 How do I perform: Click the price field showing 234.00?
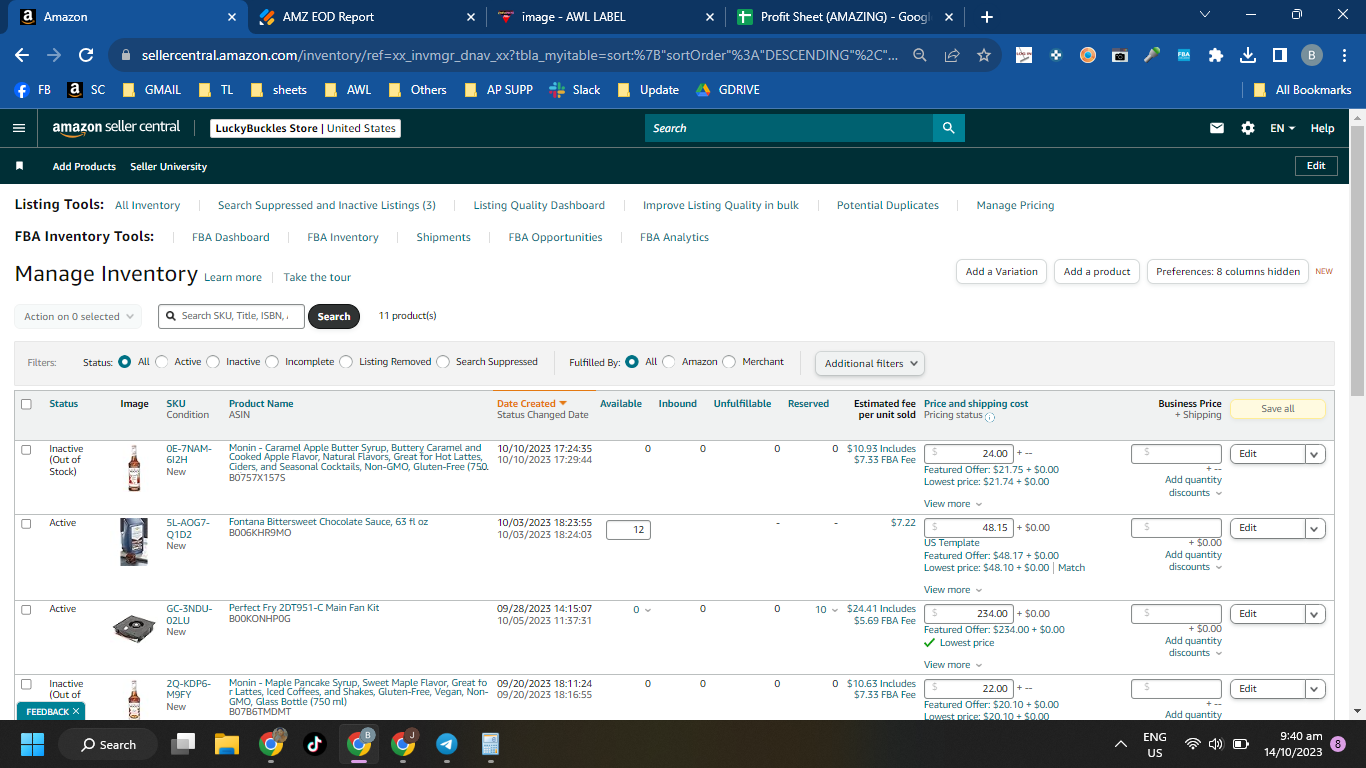click(x=968, y=614)
